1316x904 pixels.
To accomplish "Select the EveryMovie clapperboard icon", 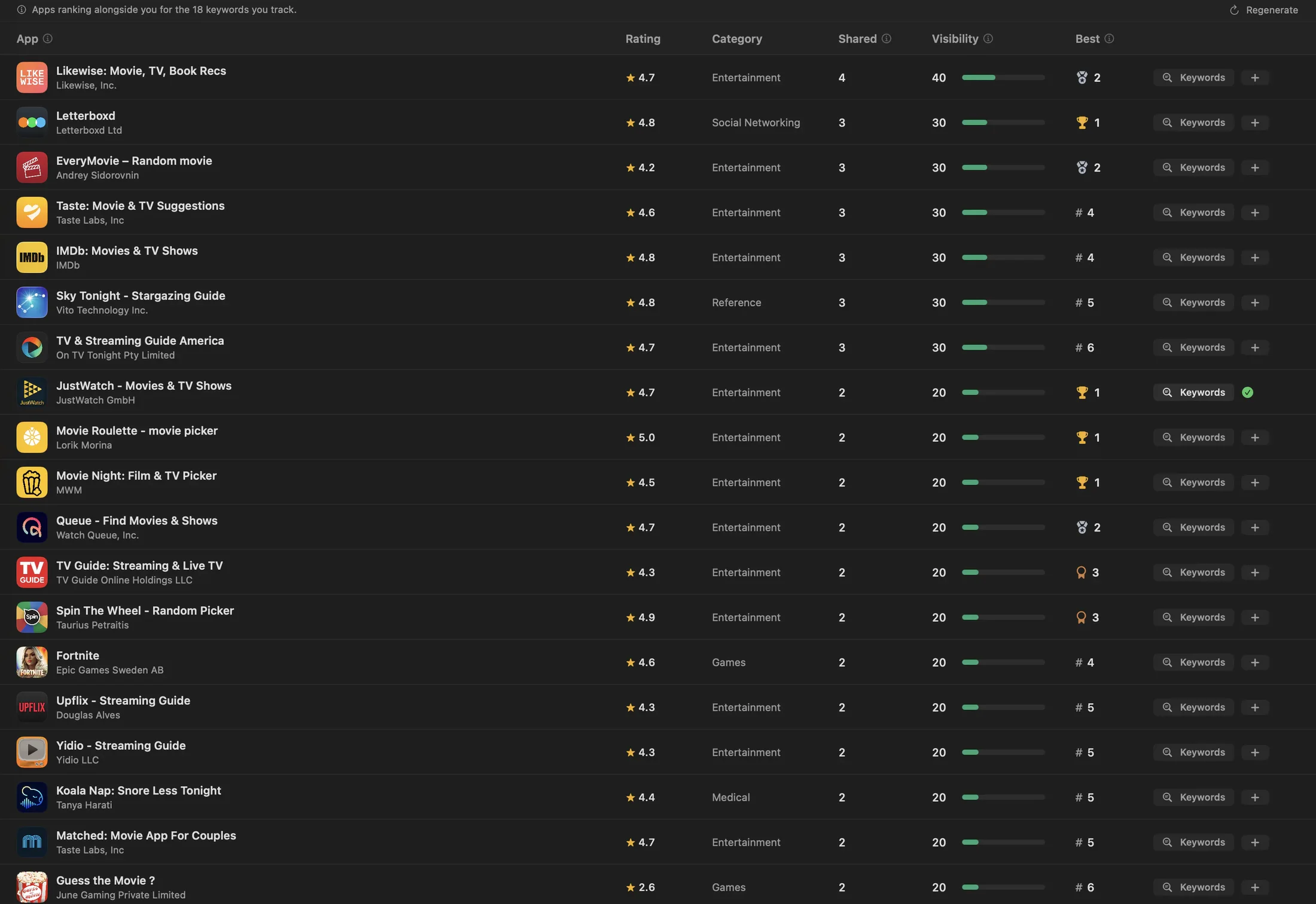I will click(32, 167).
